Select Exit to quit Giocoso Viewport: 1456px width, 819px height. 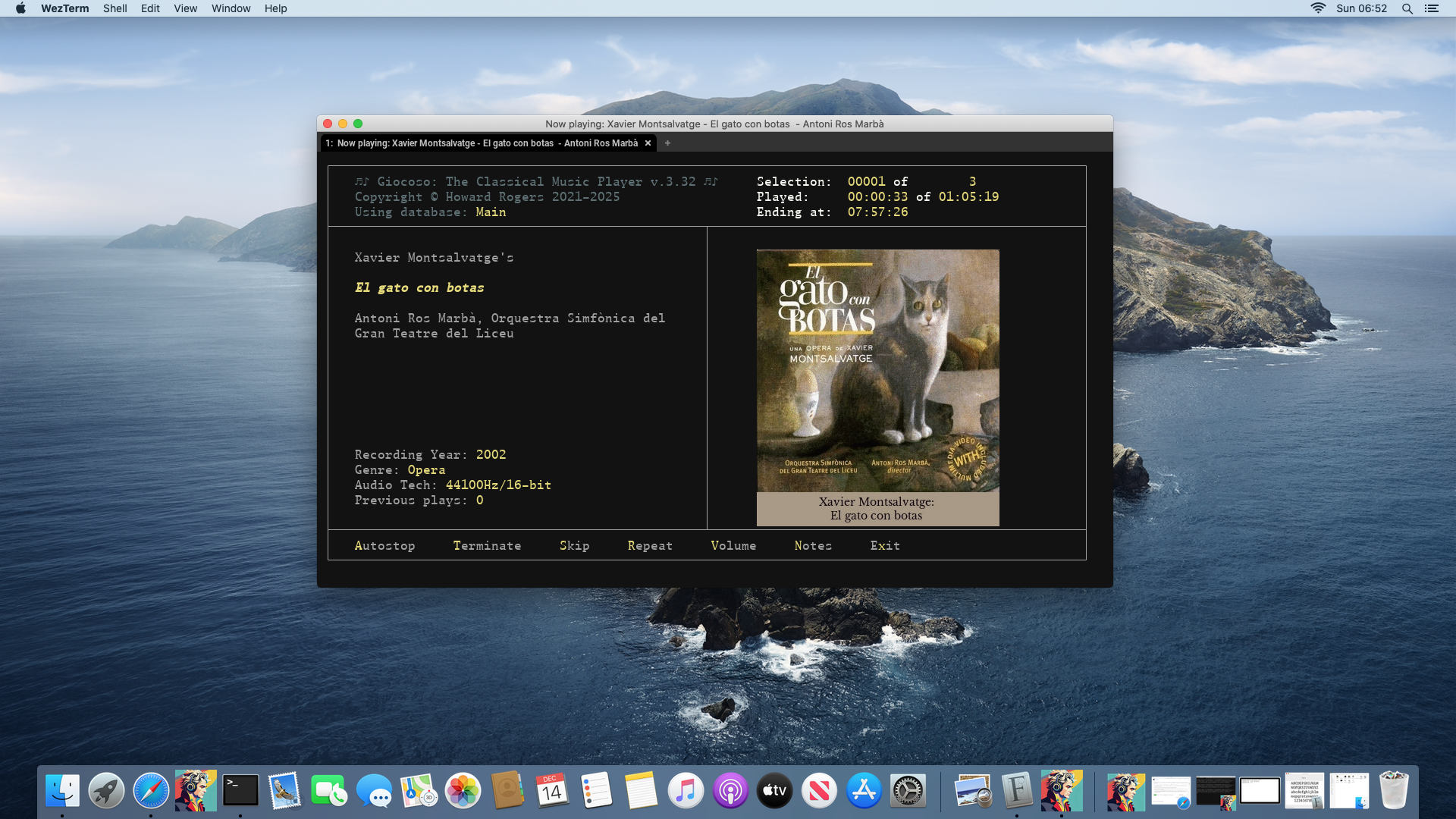click(x=884, y=545)
